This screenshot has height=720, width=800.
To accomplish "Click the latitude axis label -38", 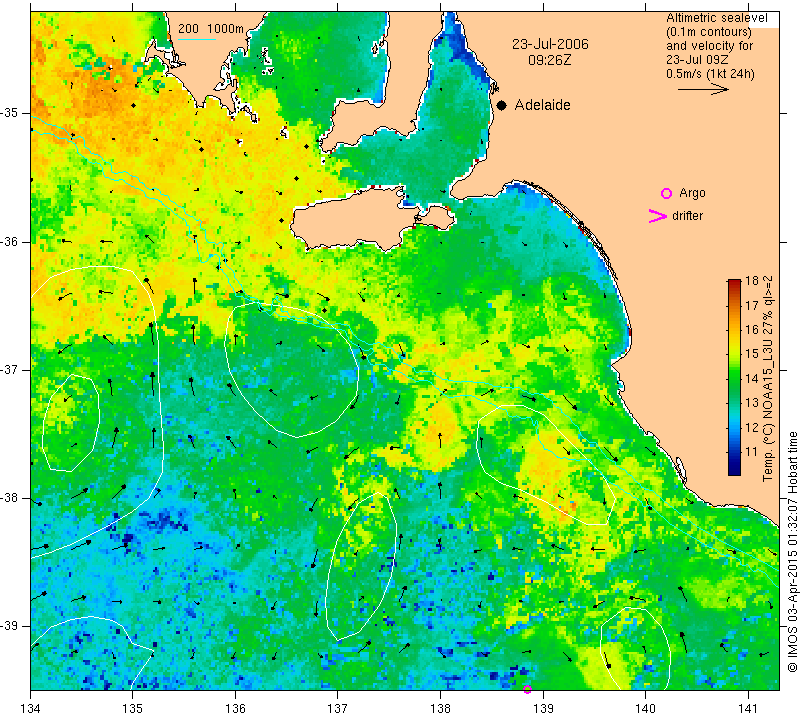I will (x=9, y=498).
